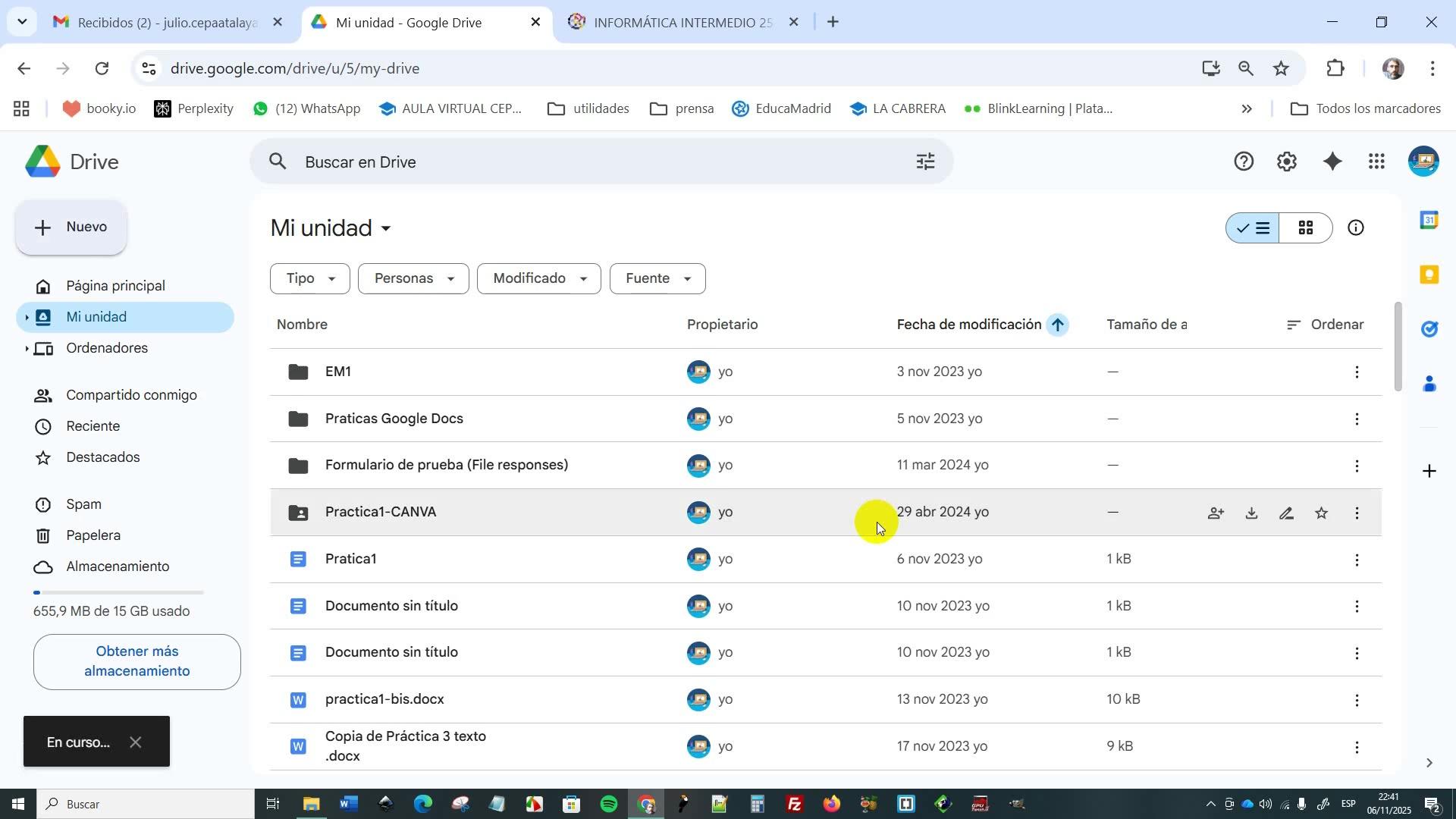Switch to list layout view

pyautogui.click(x=1254, y=228)
